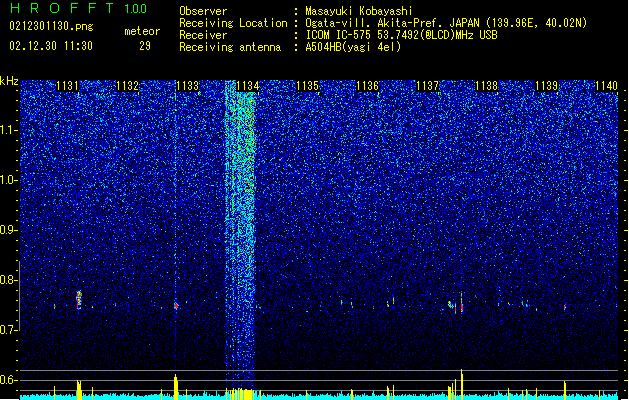Click the meteor count value 29

[x=145, y=46]
